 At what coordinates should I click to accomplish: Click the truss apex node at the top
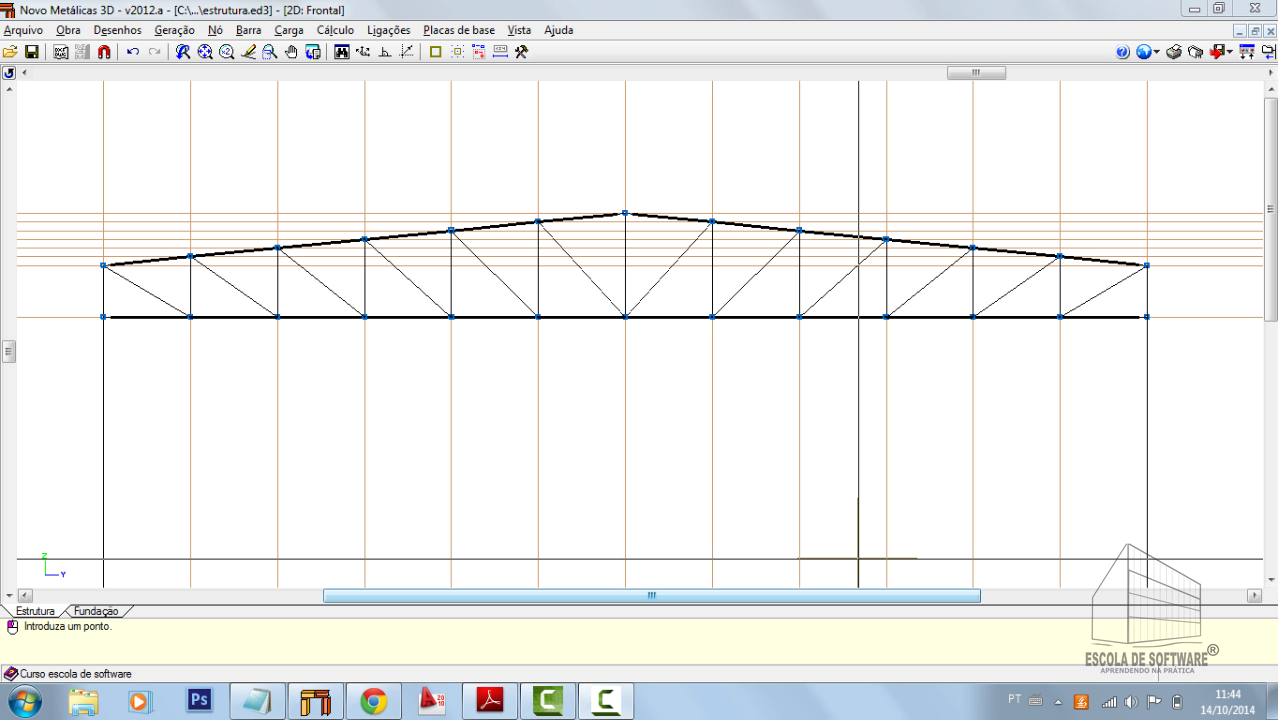625,213
